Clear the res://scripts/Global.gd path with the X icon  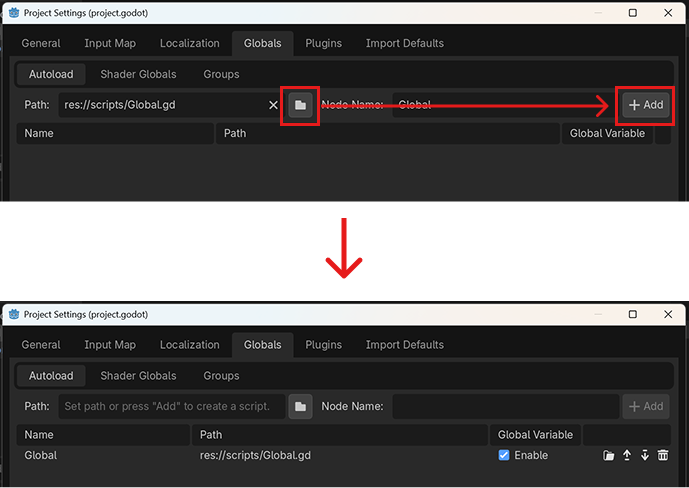273,105
